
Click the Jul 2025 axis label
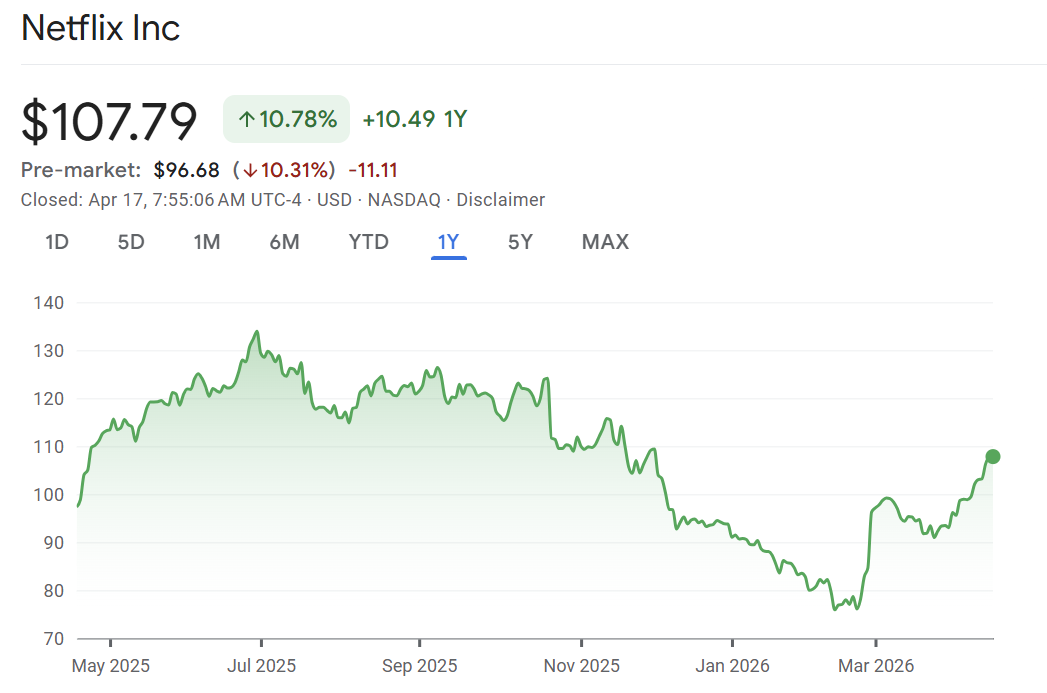pyautogui.click(x=261, y=666)
